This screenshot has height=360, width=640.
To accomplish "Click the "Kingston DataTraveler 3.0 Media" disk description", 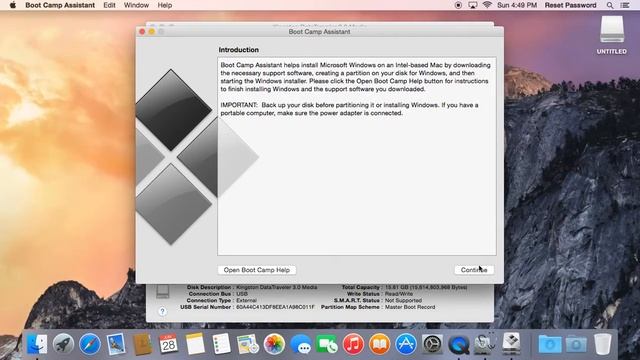I will (277, 287).
